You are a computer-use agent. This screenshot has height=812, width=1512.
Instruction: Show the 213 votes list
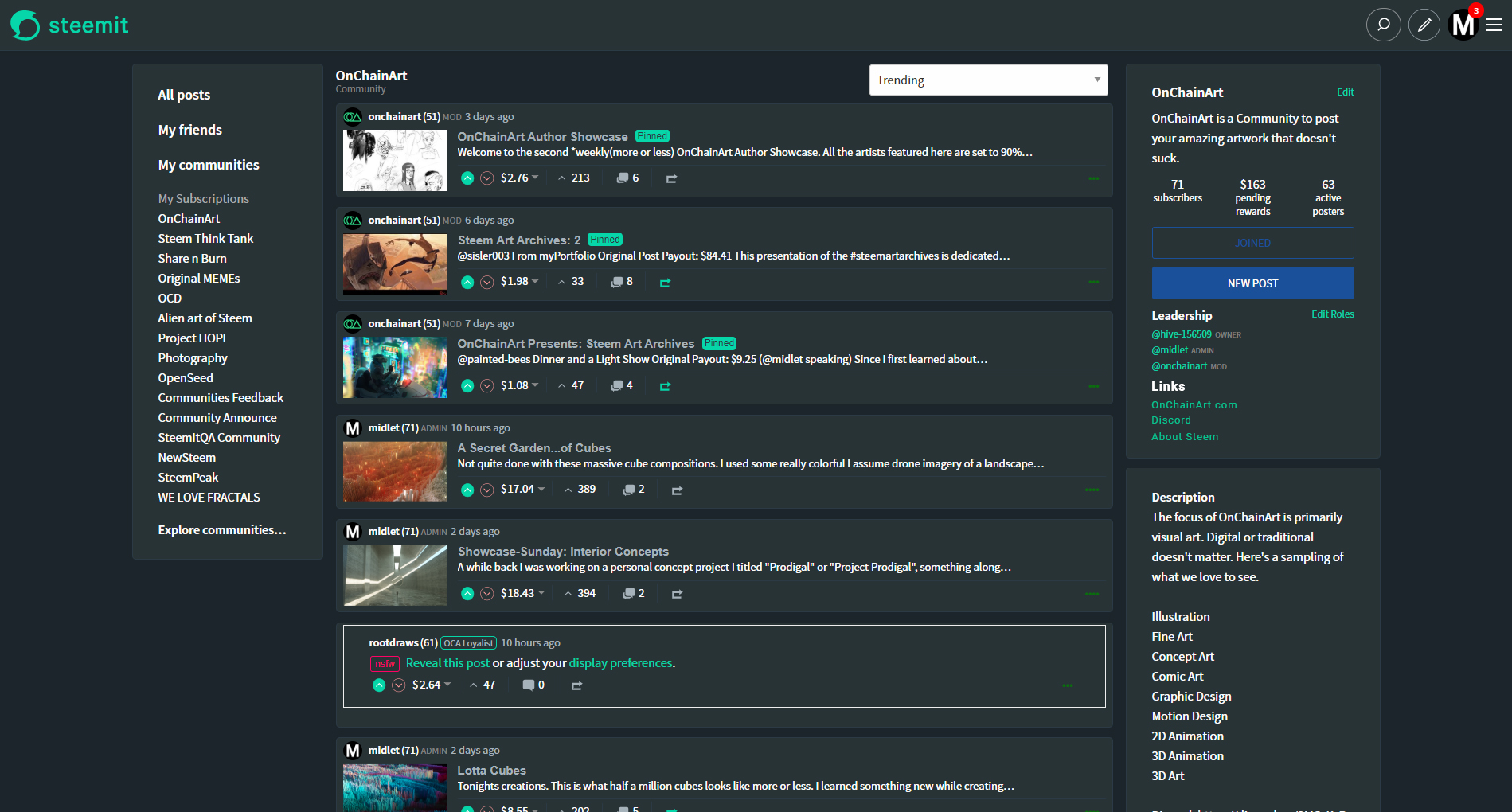(574, 178)
